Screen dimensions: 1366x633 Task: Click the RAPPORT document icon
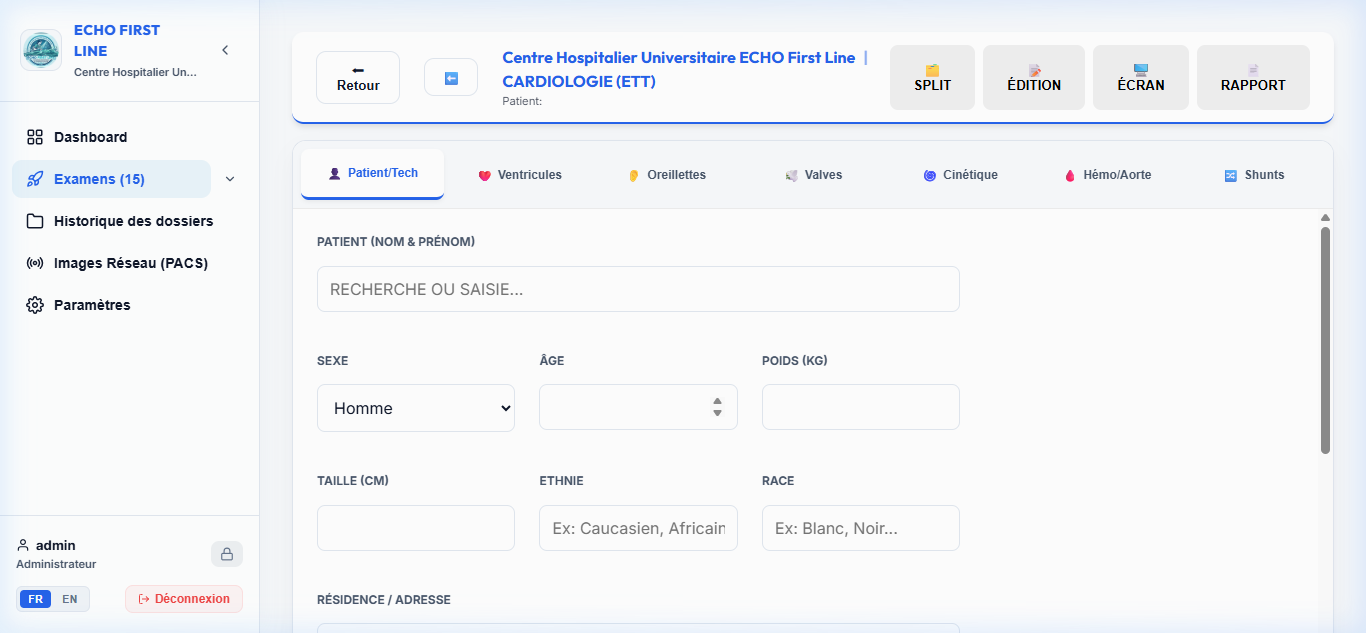pyautogui.click(x=1253, y=70)
